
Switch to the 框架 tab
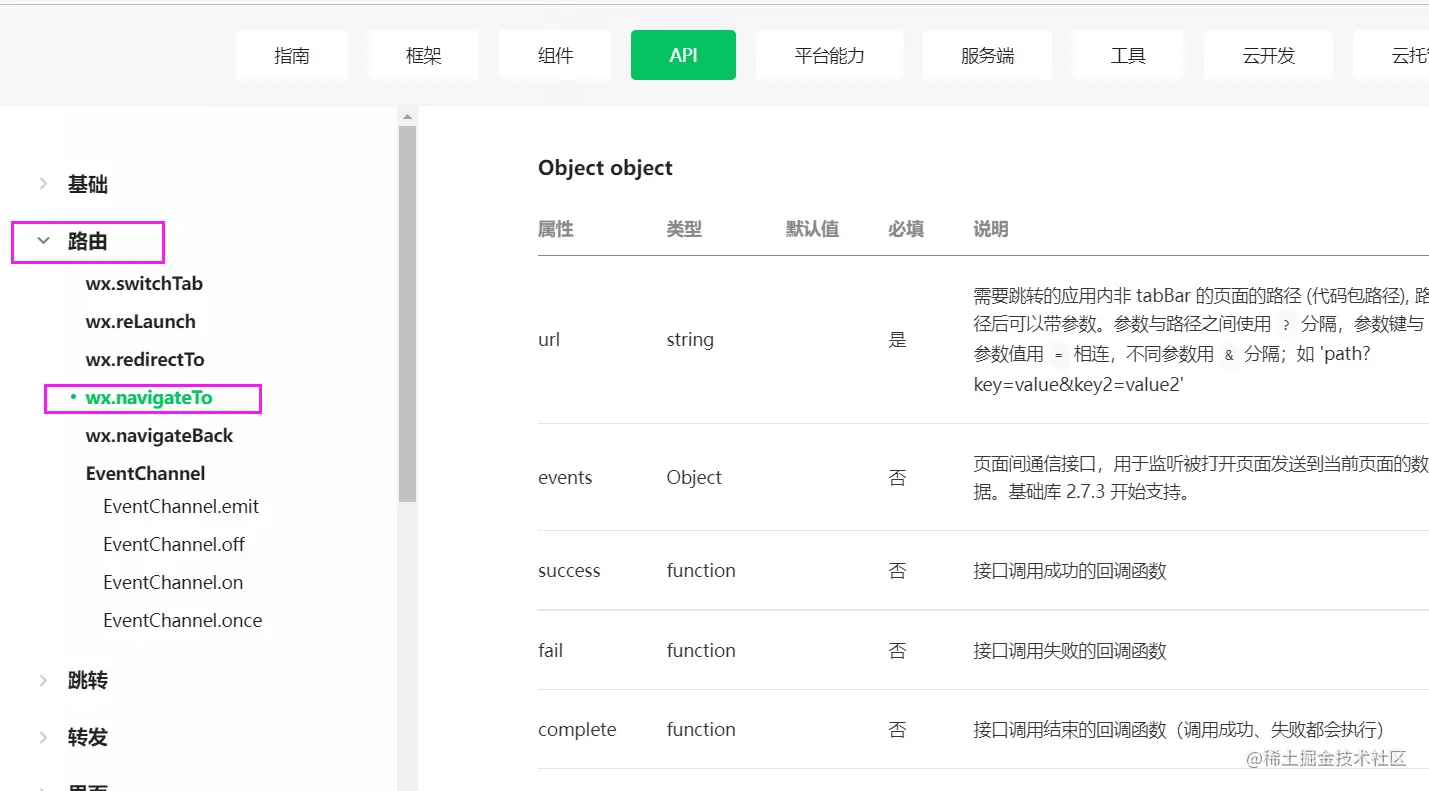[x=423, y=55]
